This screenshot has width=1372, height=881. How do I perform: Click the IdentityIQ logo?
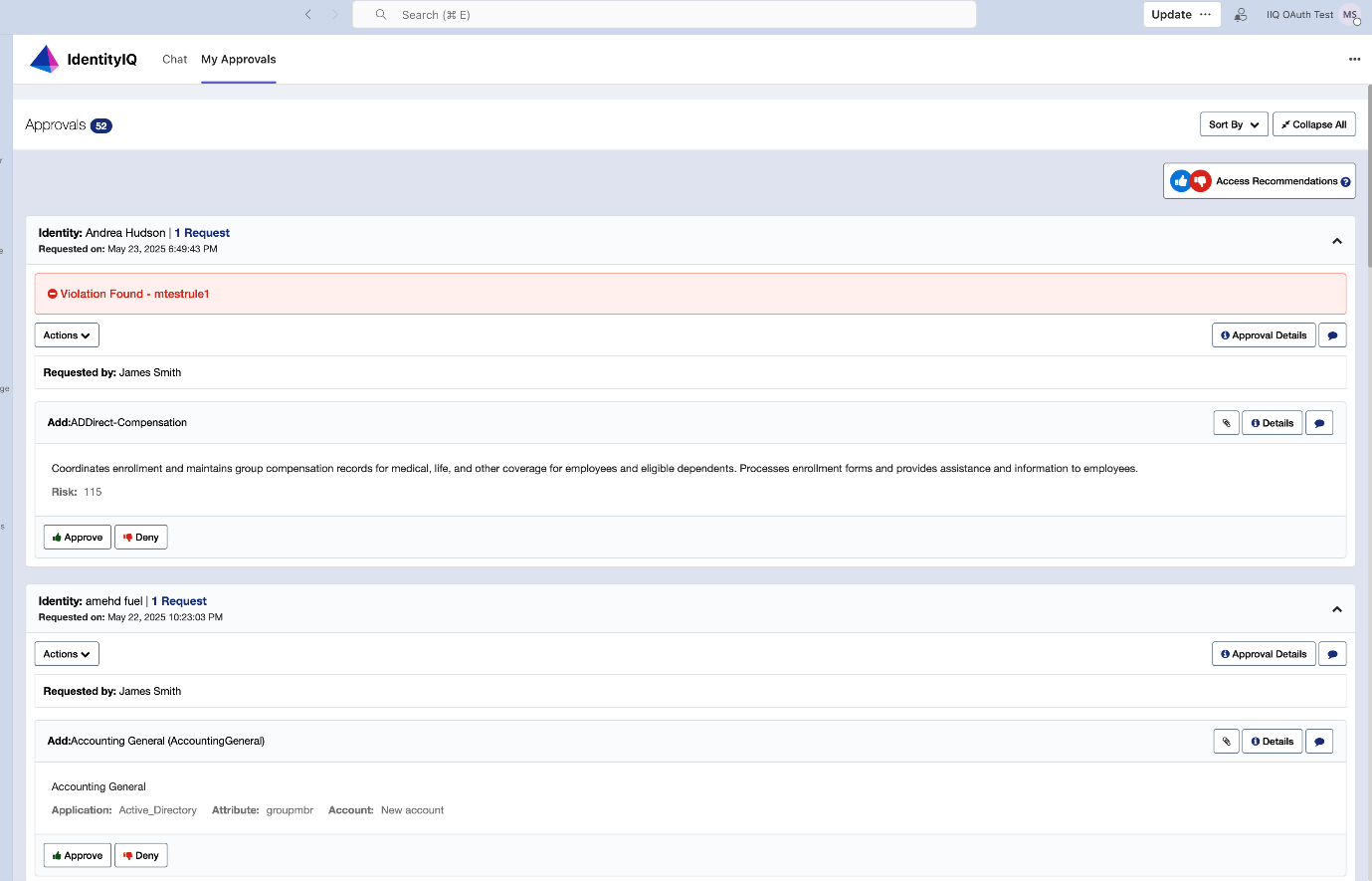click(x=45, y=58)
